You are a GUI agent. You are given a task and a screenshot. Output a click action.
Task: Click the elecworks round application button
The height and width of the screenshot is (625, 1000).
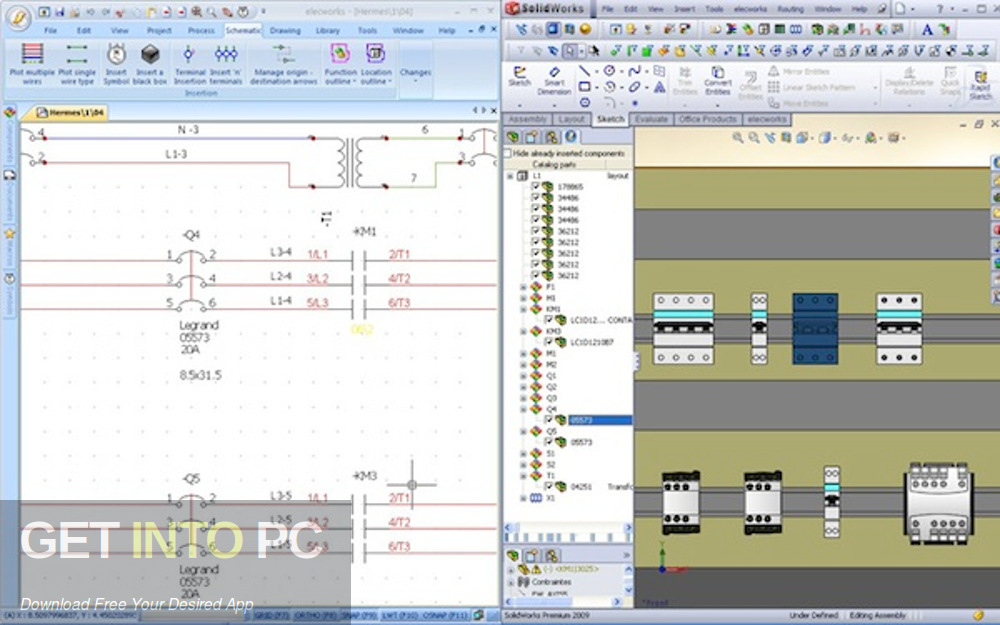[18, 18]
